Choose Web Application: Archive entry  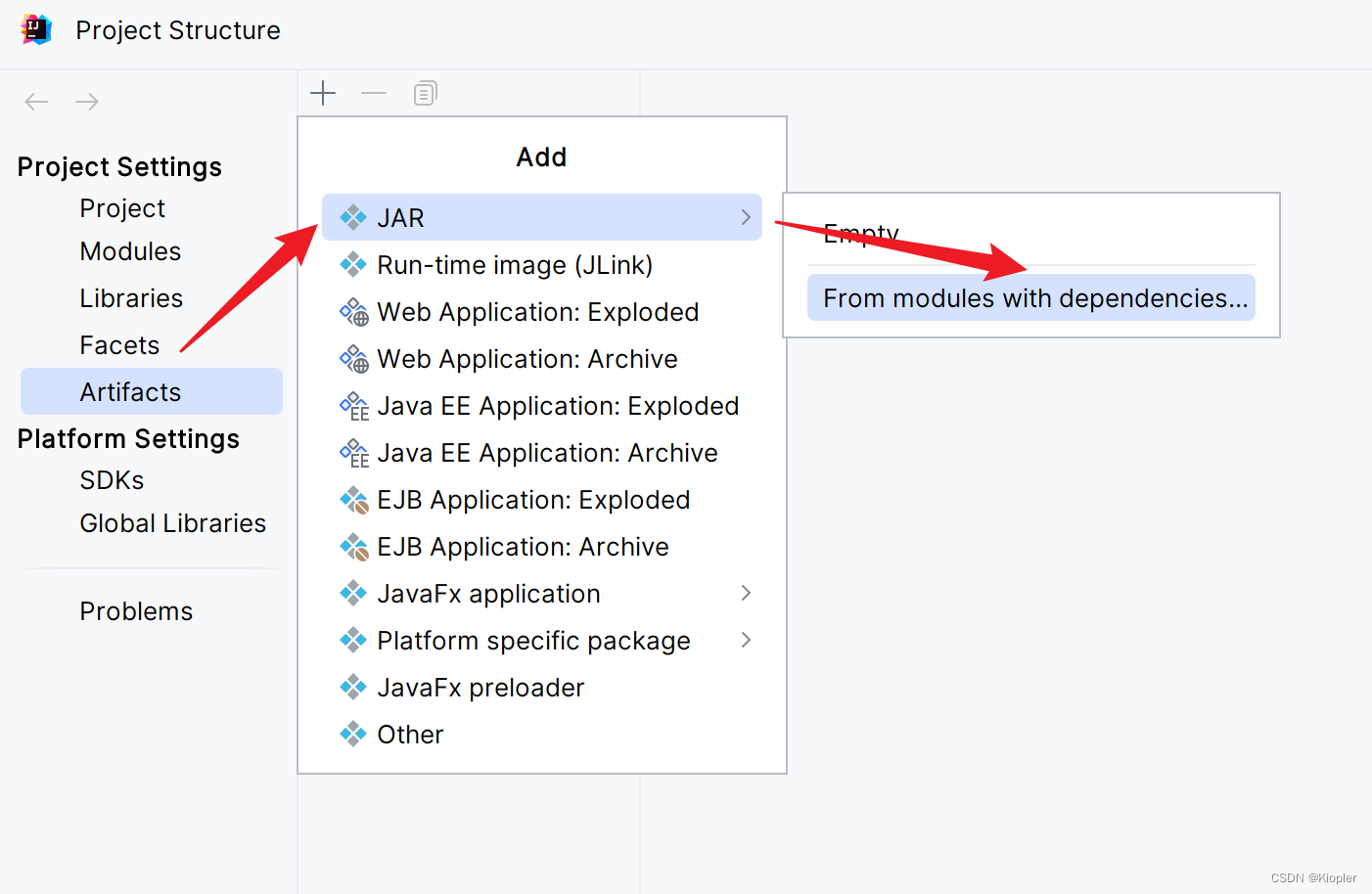(542, 358)
